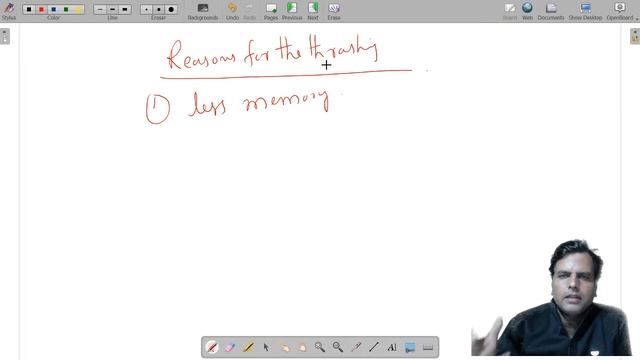Choose the red pen color
Image resolution: width=640 pixels, height=360 pixels.
click(41, 9)
